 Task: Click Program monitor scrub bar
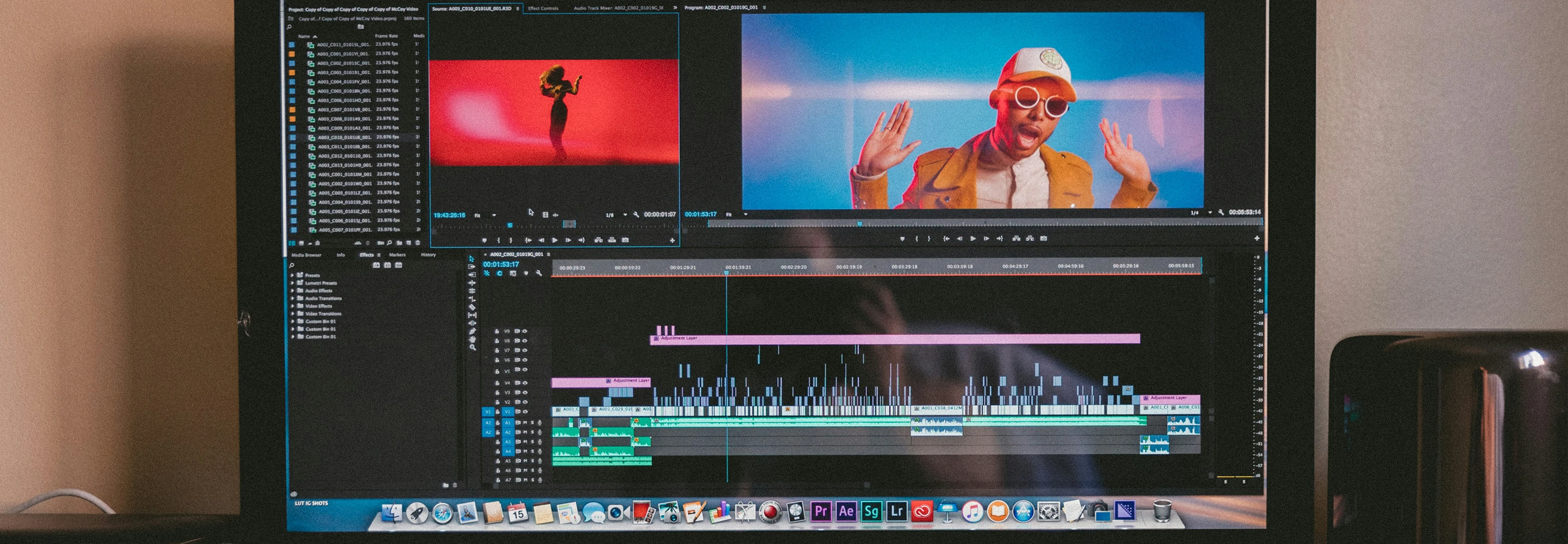tap(984, 224)
